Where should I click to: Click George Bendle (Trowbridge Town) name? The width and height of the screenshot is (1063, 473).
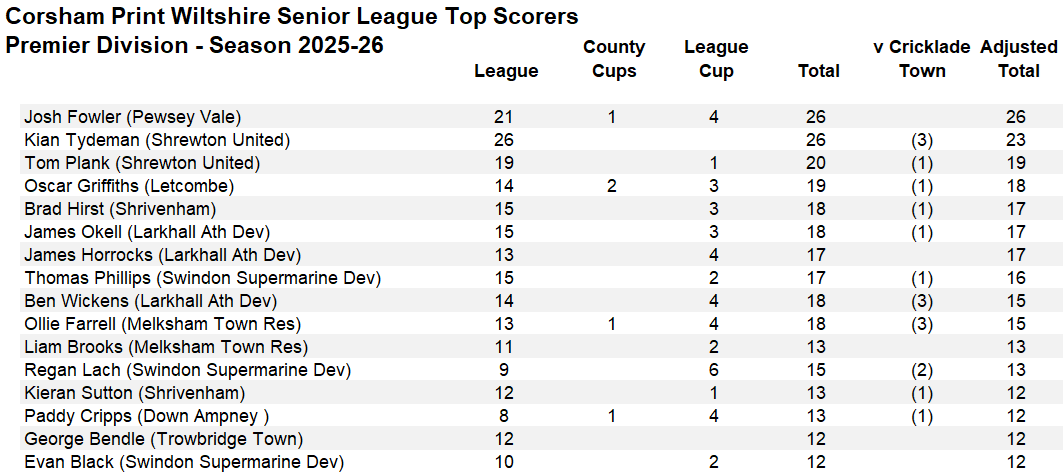[x=163, y=440]
